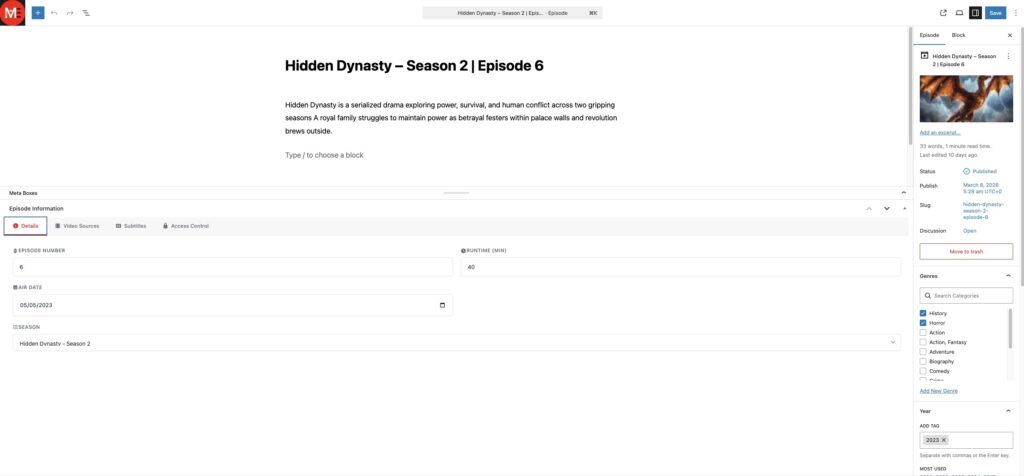Image resolution: width=1024 pixels, height=476 pixels.
Task: Close the settings sidebar
Action: [1009, 35]
